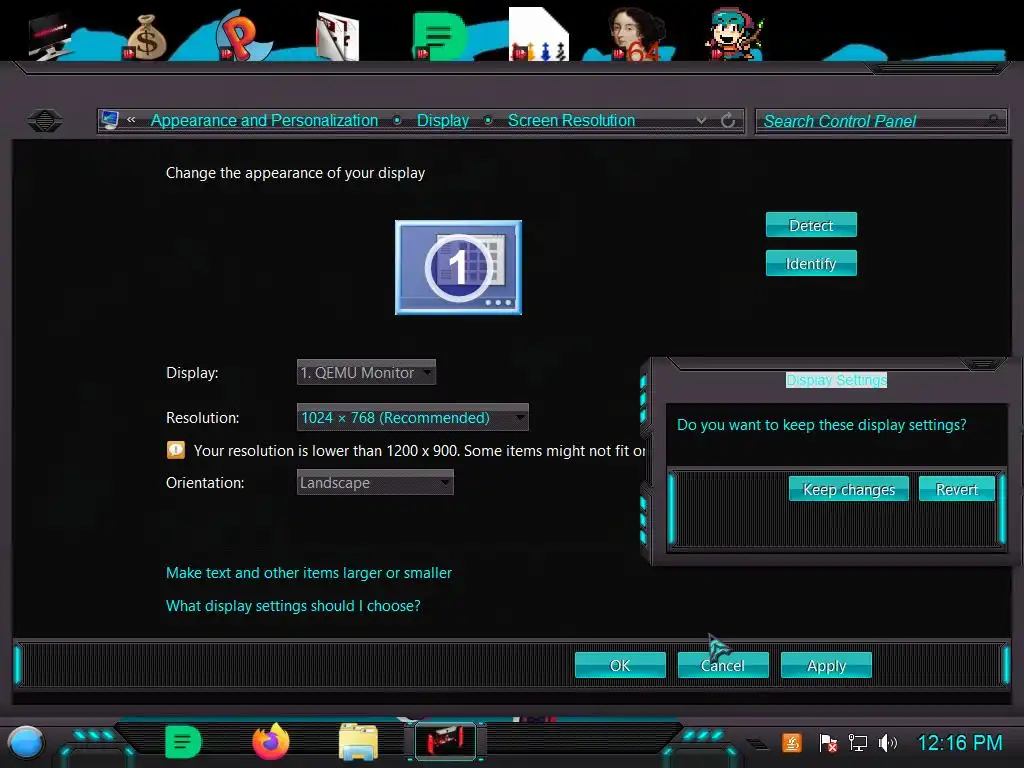Click the 12:16 PM taskbar clock
This screenshot has width=1024, height=768.
pyautogui.click(x=959, y=743)
